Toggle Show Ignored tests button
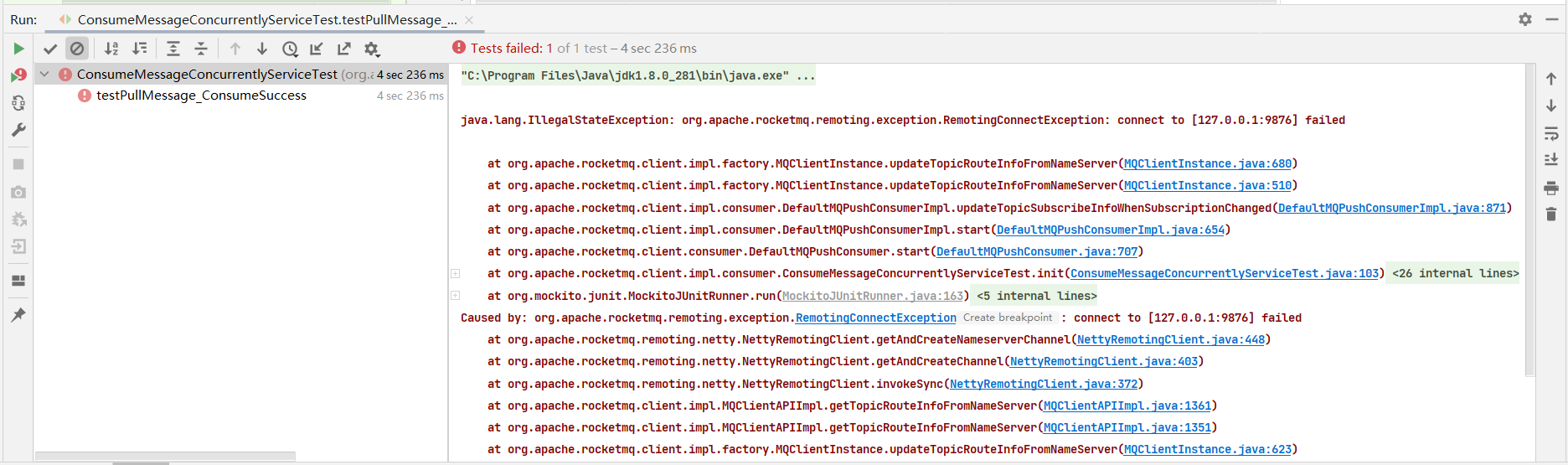This screenshot has width=1568, height=465. click(77, 49)
